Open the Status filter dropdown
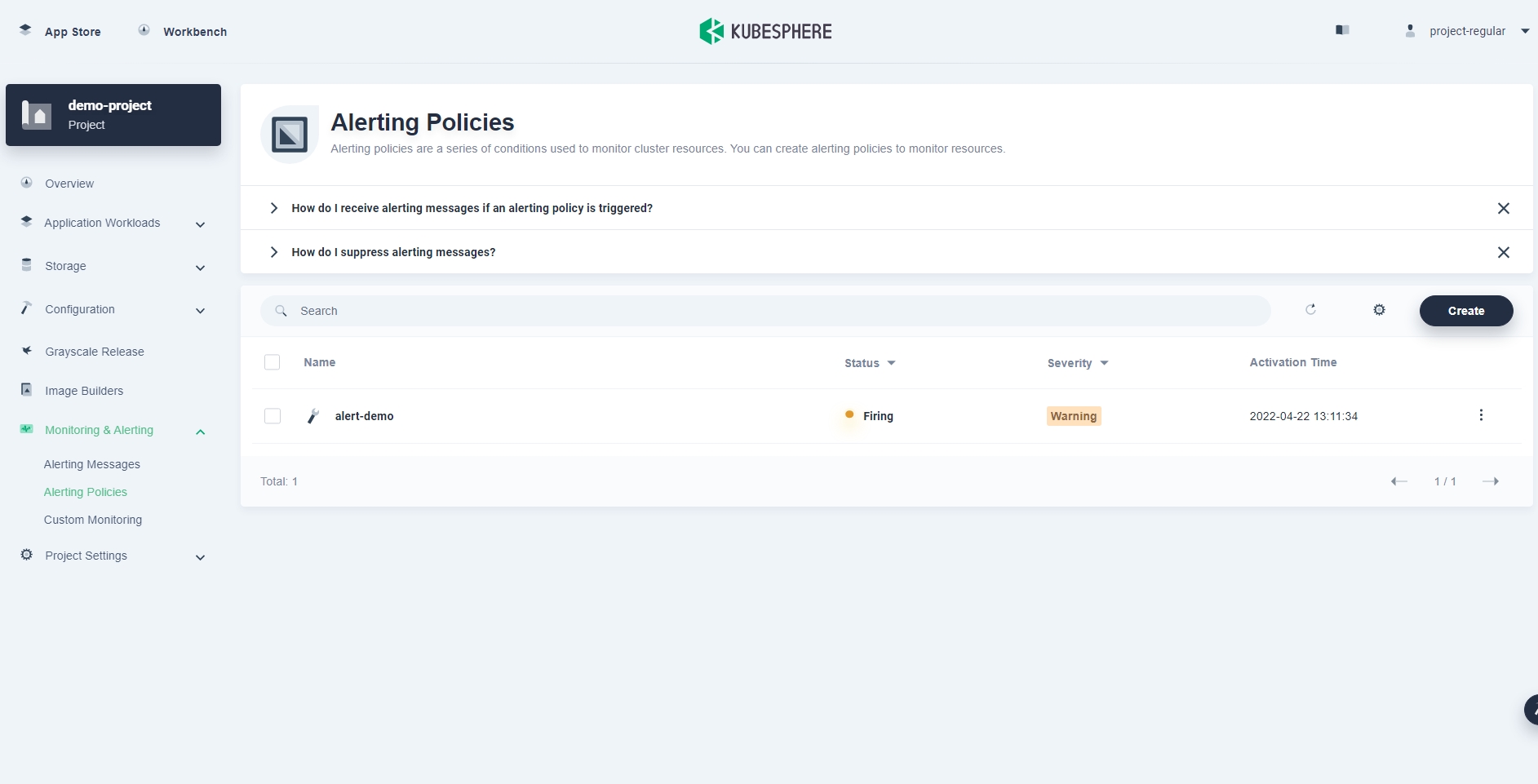The image size is (1538, 784). (x=870, y=363)
